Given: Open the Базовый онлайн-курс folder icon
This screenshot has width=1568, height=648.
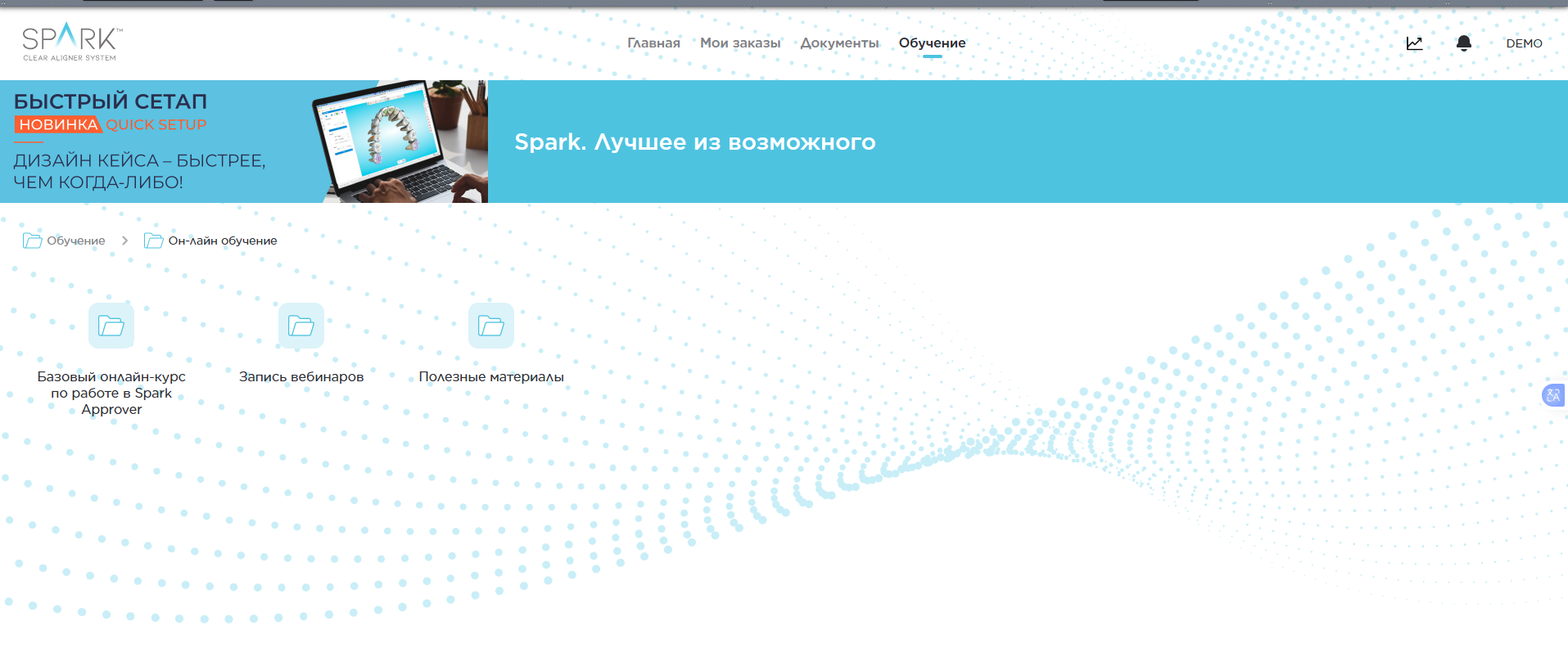Looking at the screenshot, I should 111,326.
